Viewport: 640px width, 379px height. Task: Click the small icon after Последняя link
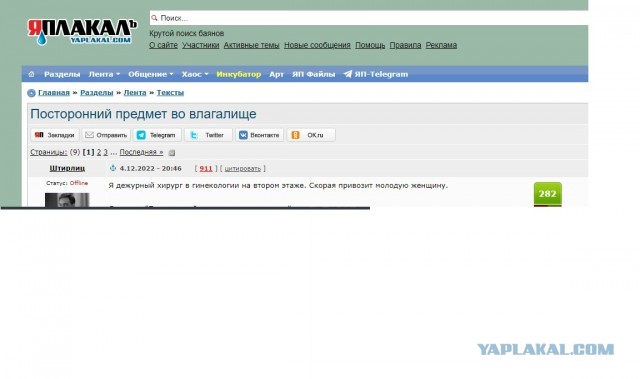coord(172,153)
